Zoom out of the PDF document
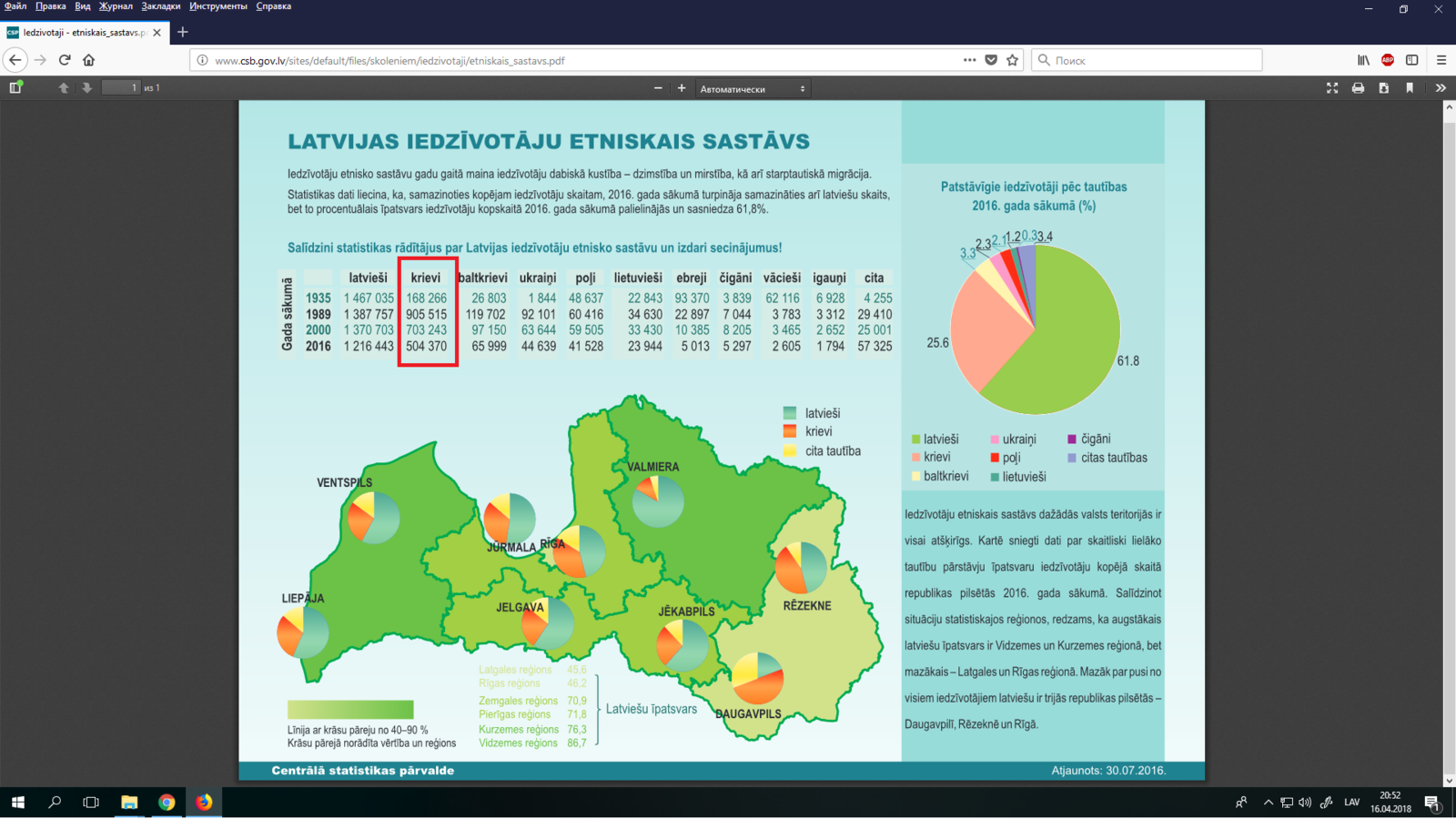 658,88
